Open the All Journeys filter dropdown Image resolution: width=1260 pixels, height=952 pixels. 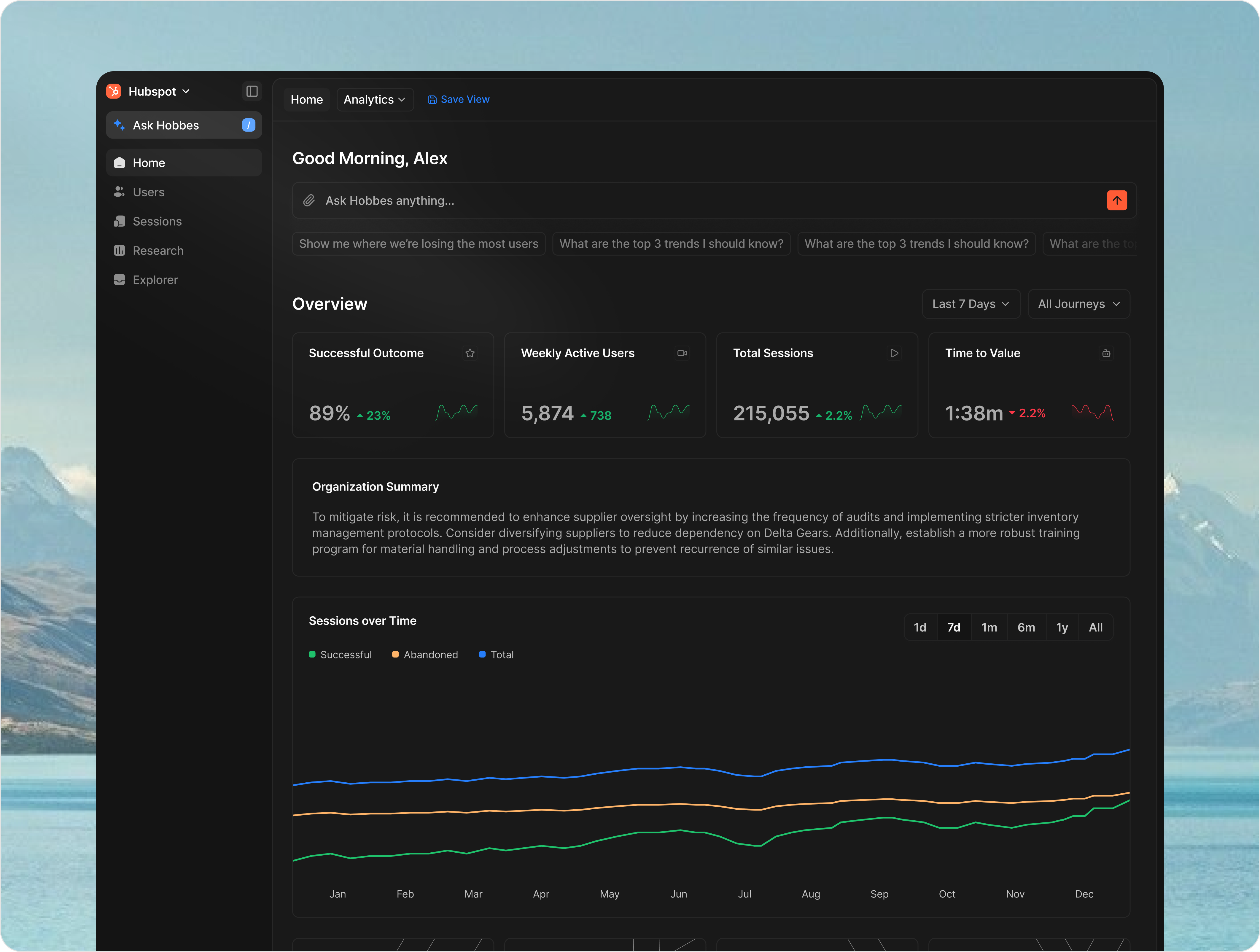point(1078,304)
